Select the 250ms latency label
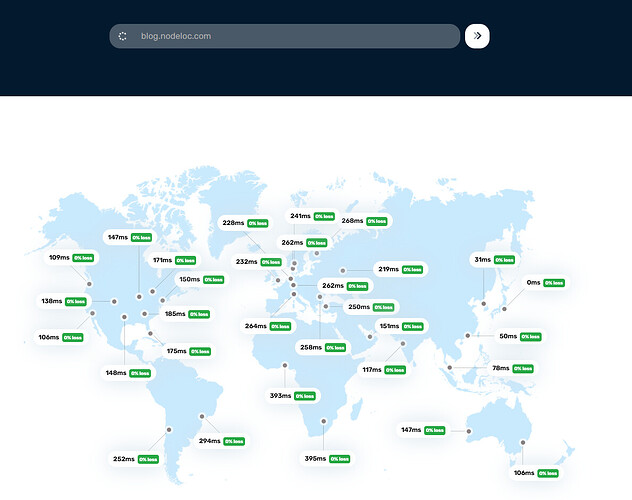The height and width of the screenshot is (500, 632). click(359, 307)
